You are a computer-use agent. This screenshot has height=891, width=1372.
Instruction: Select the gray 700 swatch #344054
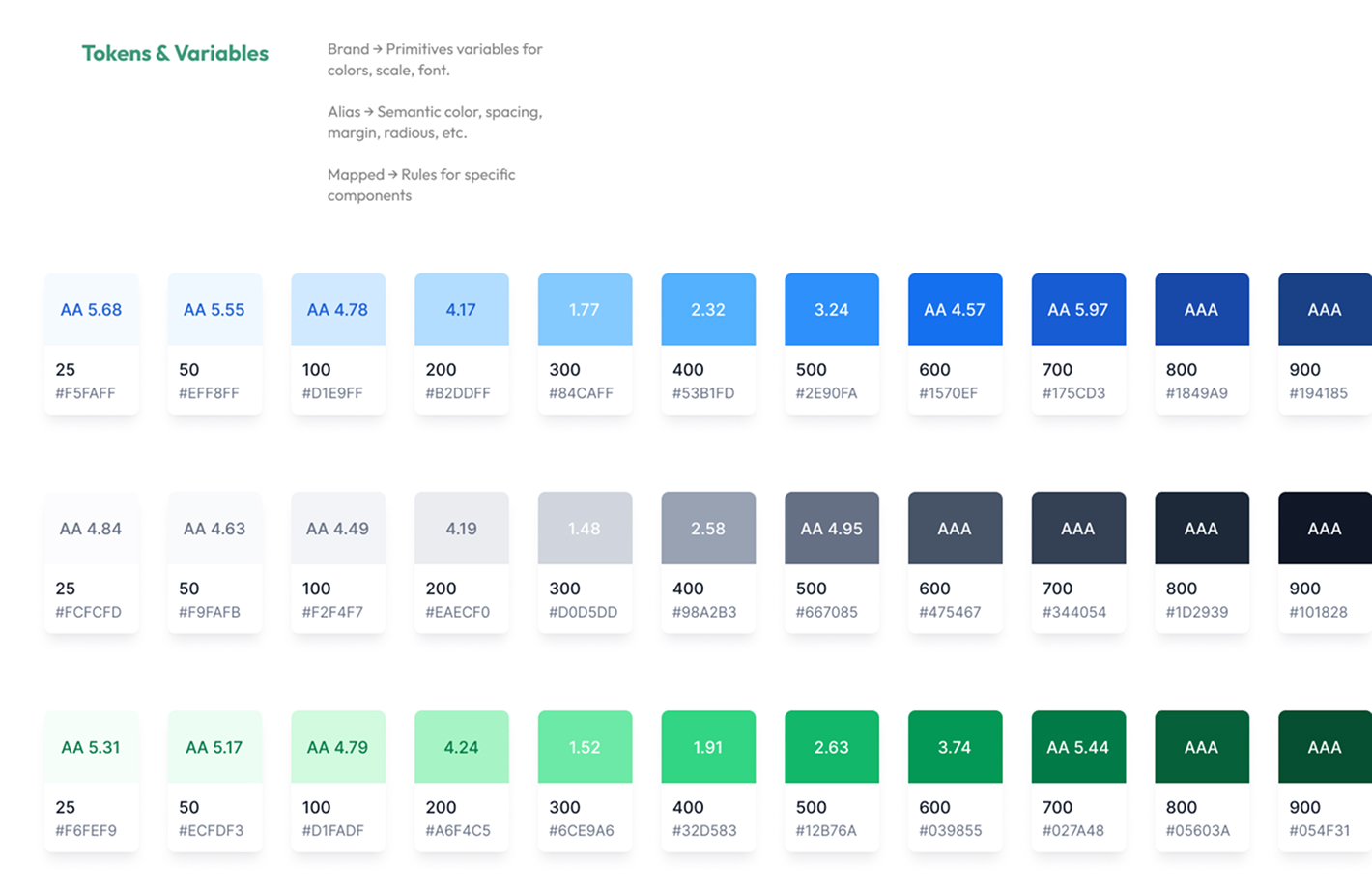(x=1077, y=529)
